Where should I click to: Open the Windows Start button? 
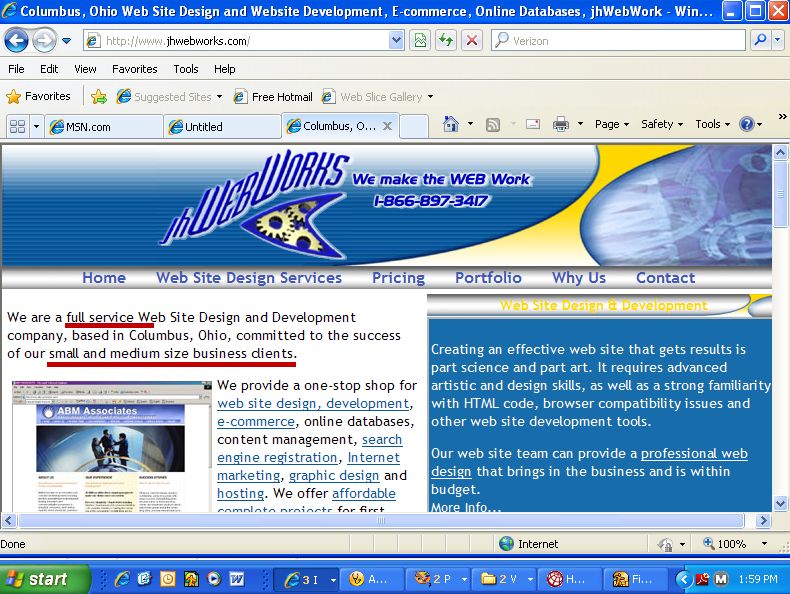(44, 579)
